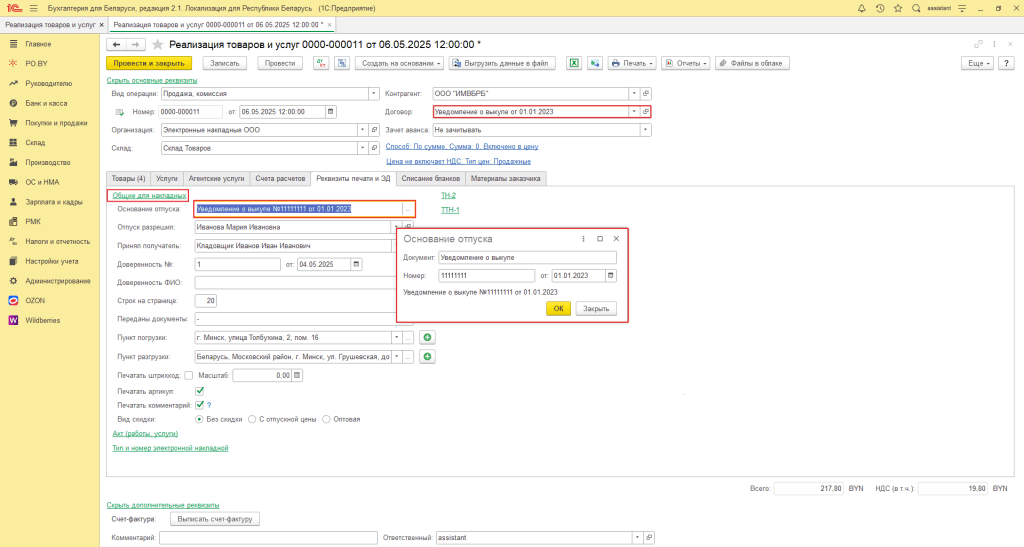Confirm dialog with OK button

click(558, 309)
